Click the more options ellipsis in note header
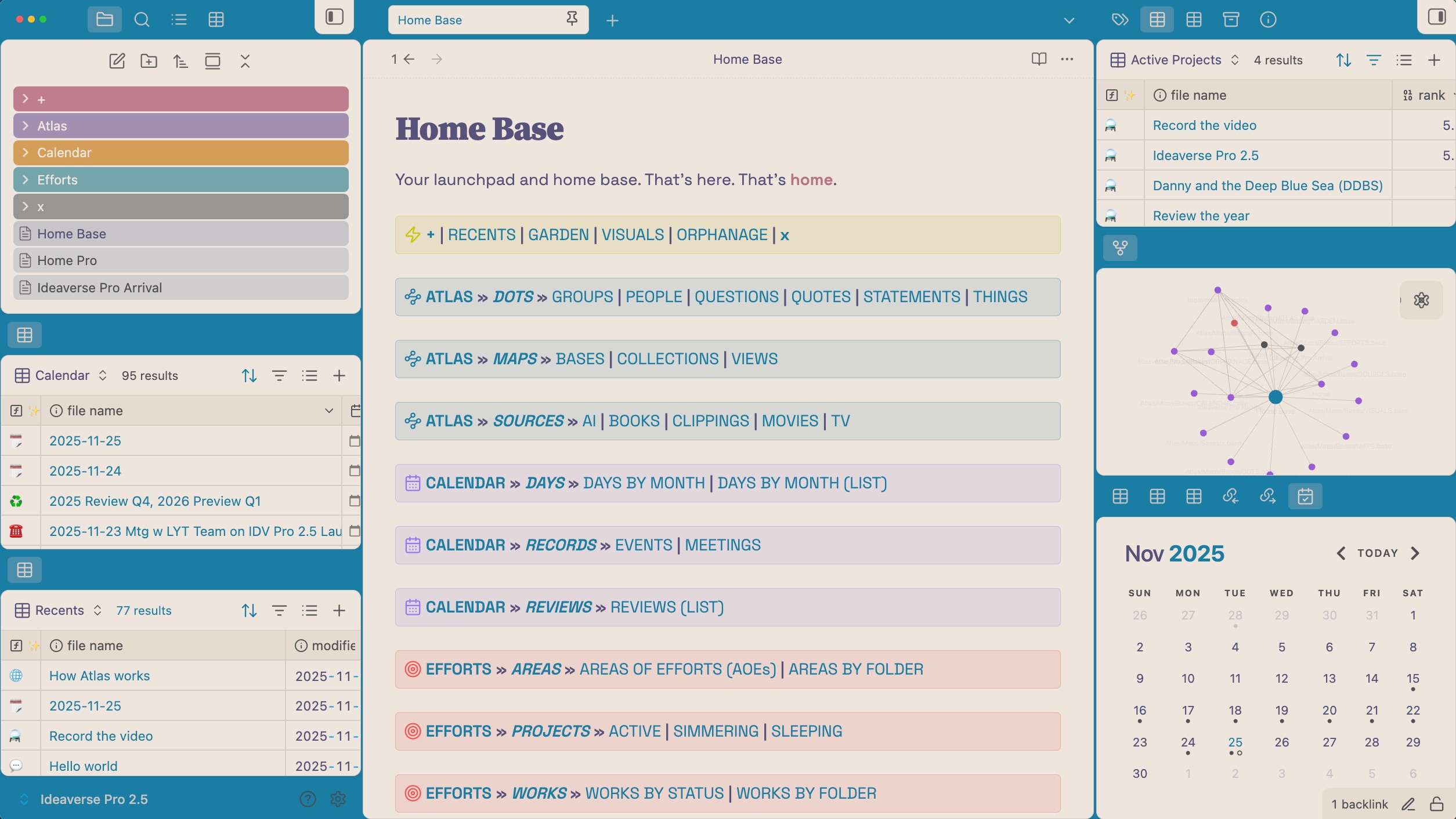The height and width of the screenshot is (819, 1456). [x=1067, y=59]
